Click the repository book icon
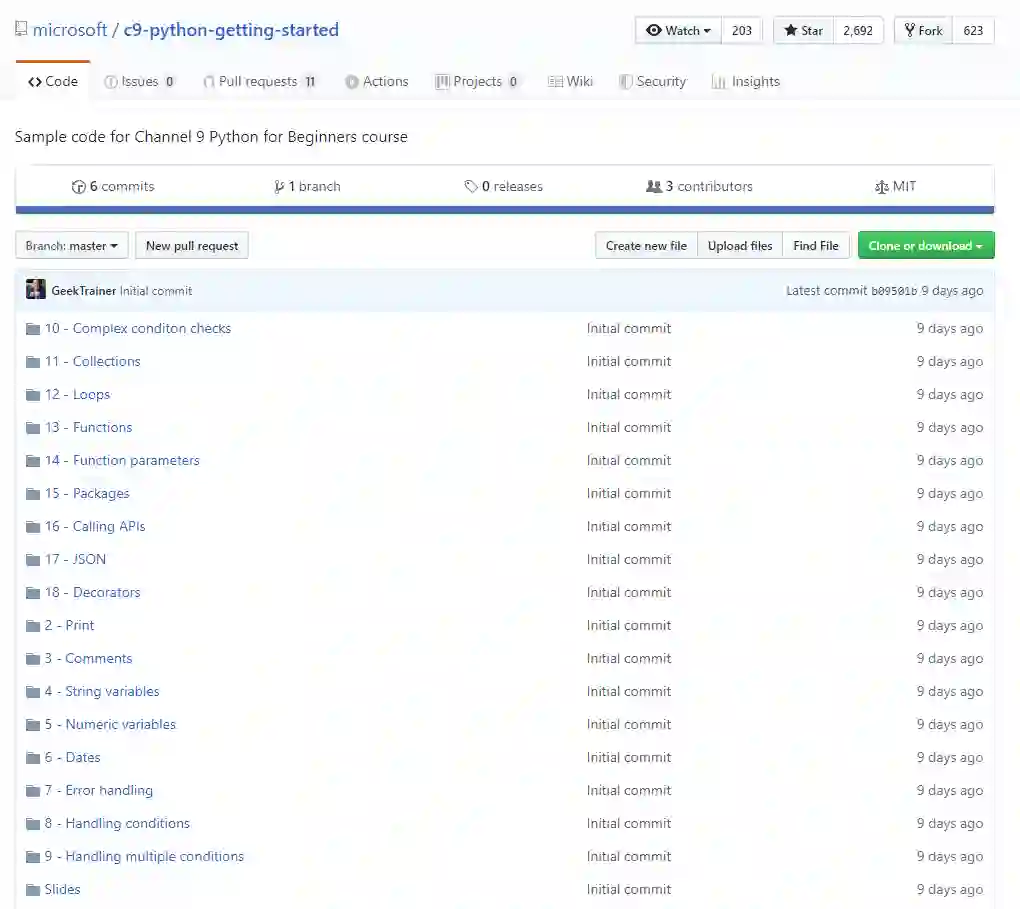This screenshot has height=909, width=1020. click(21, 29)
